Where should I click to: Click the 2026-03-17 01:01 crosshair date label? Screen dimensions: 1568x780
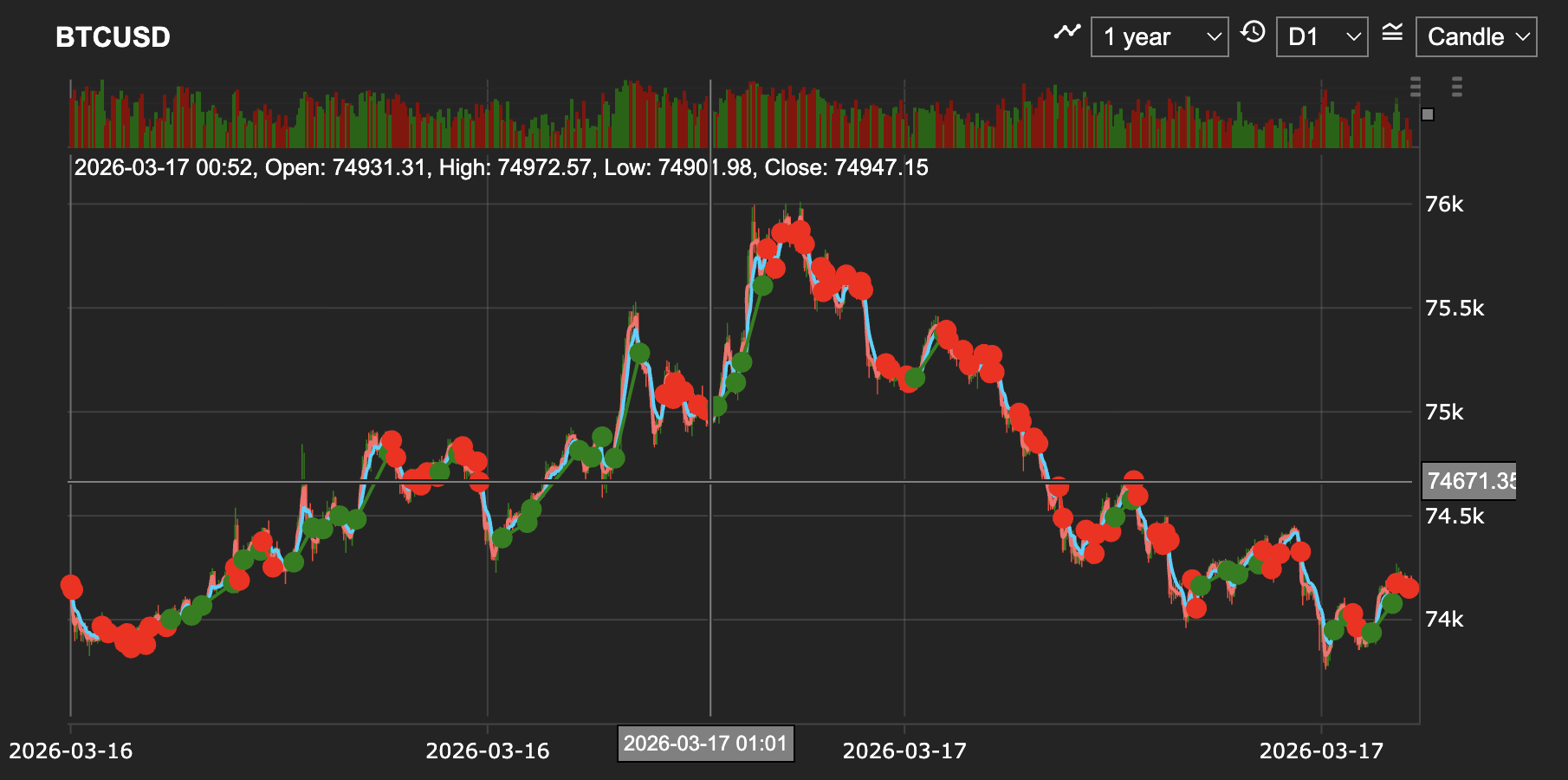click(x=704, y=743)
